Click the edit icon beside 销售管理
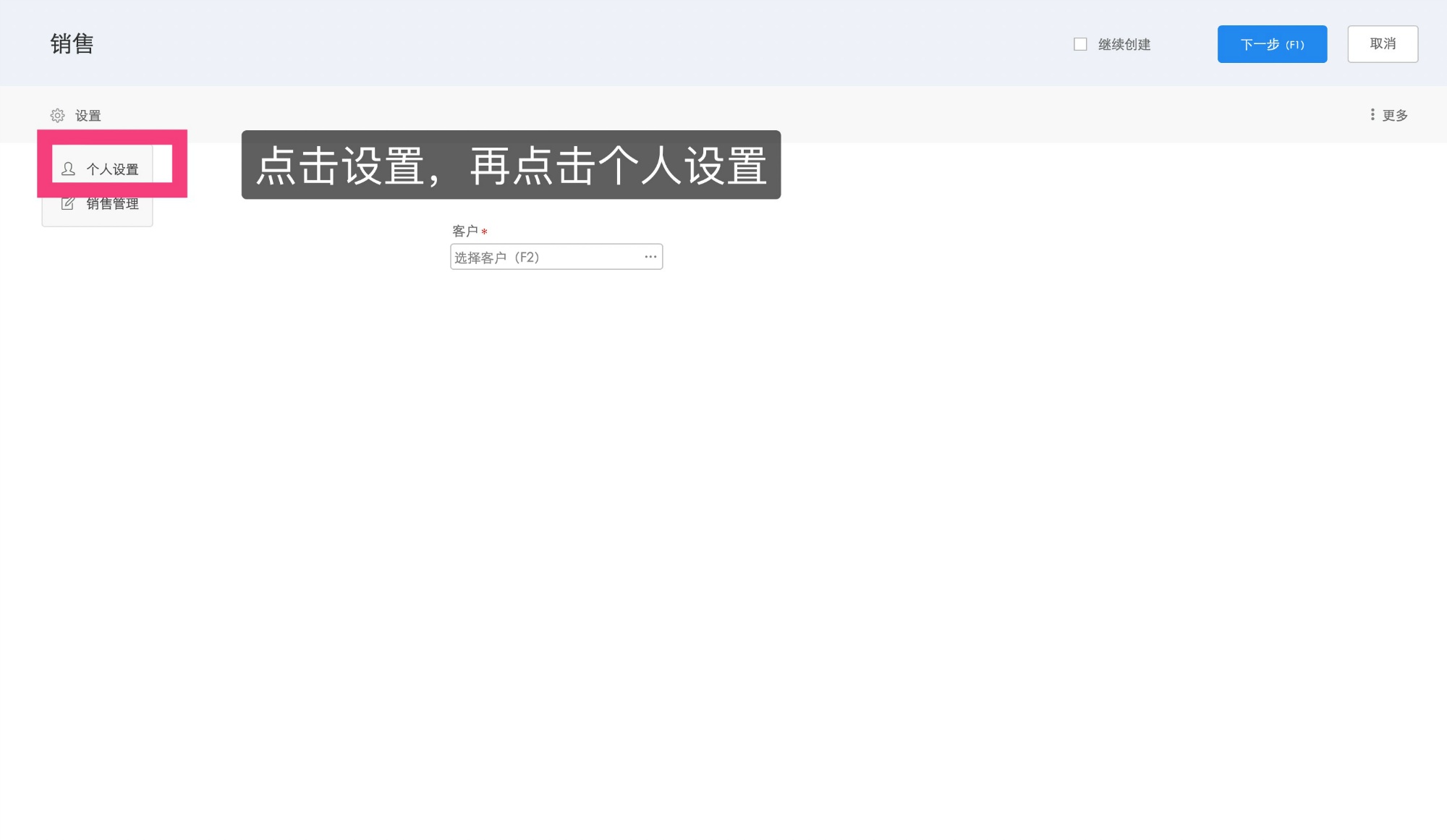The image size is (1447, 840). 68,203
